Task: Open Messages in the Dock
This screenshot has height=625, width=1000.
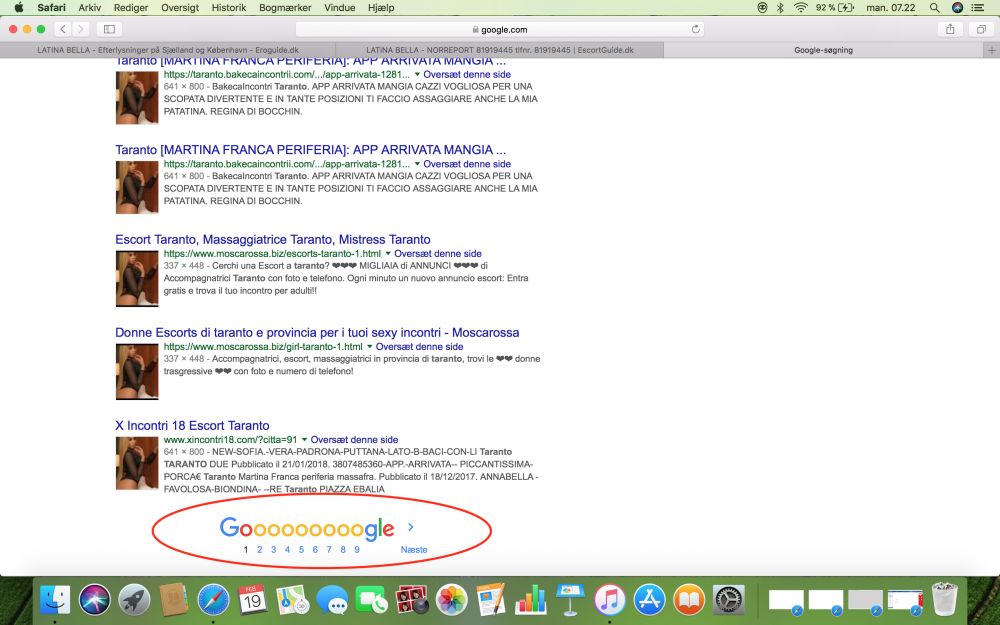Action: (x=332, y=600)
